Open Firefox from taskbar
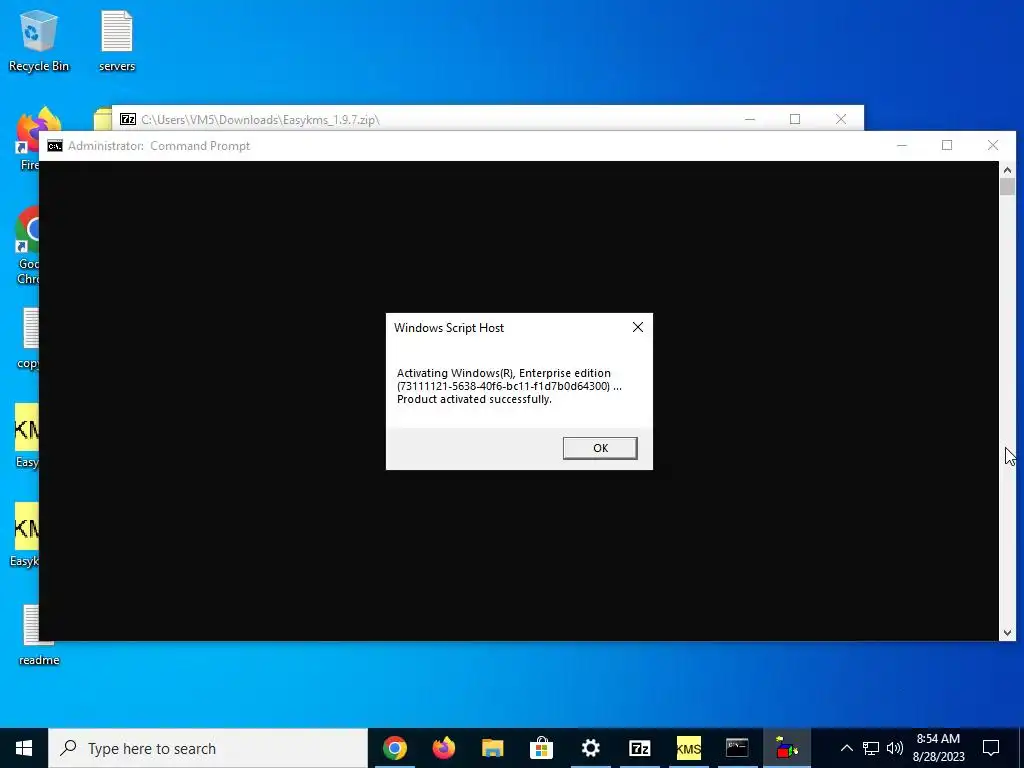 (443, 748)
